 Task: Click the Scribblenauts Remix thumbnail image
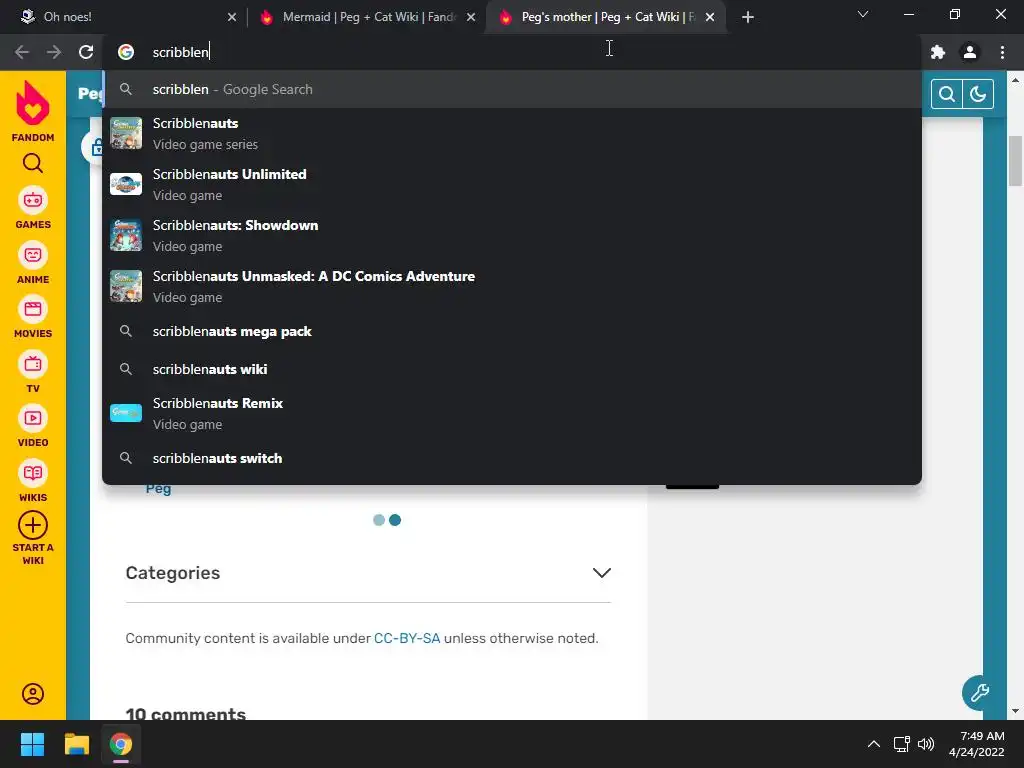[x=126, y=413]
